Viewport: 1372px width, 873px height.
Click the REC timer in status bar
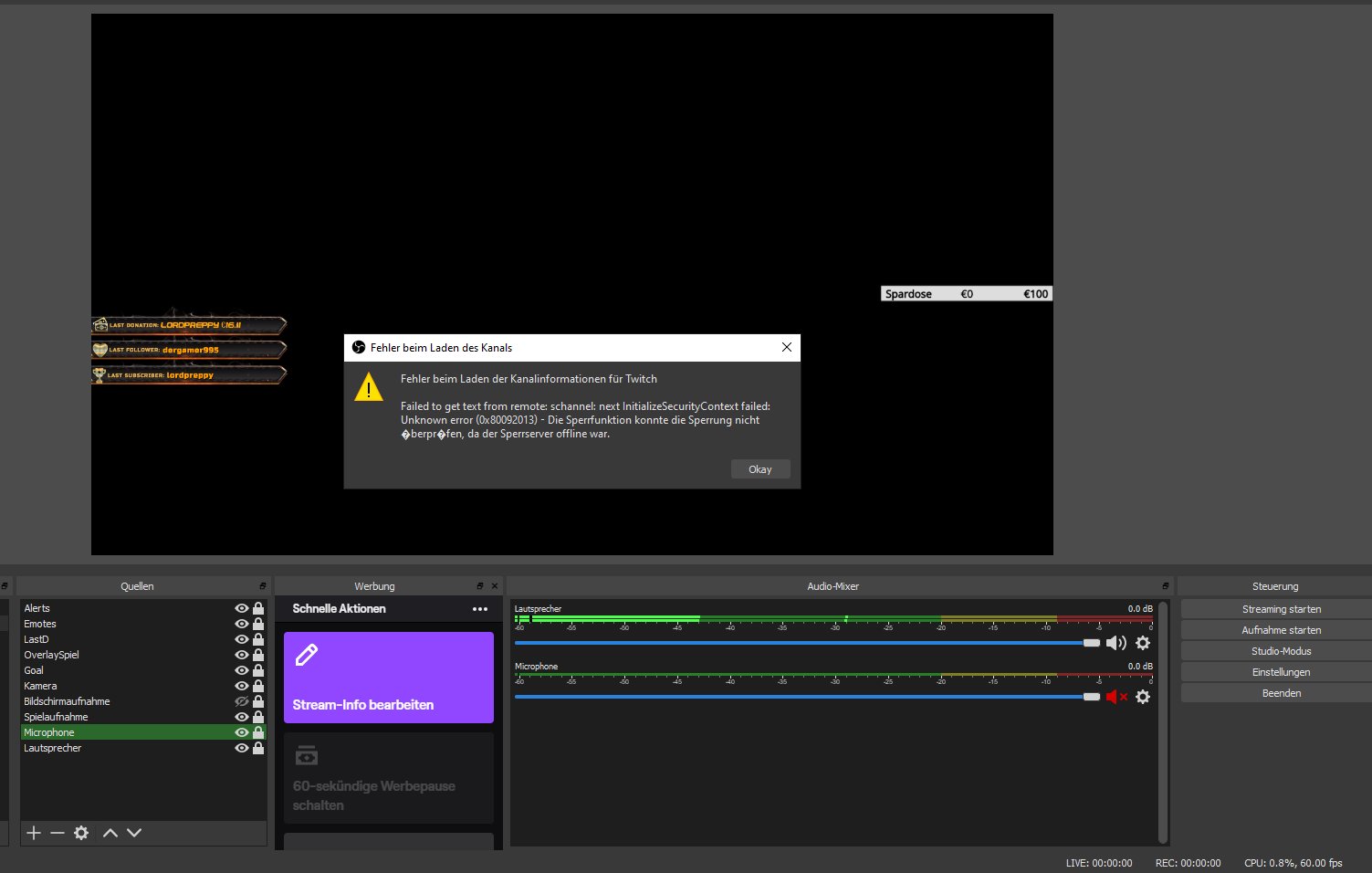[x=1188, y=863]
